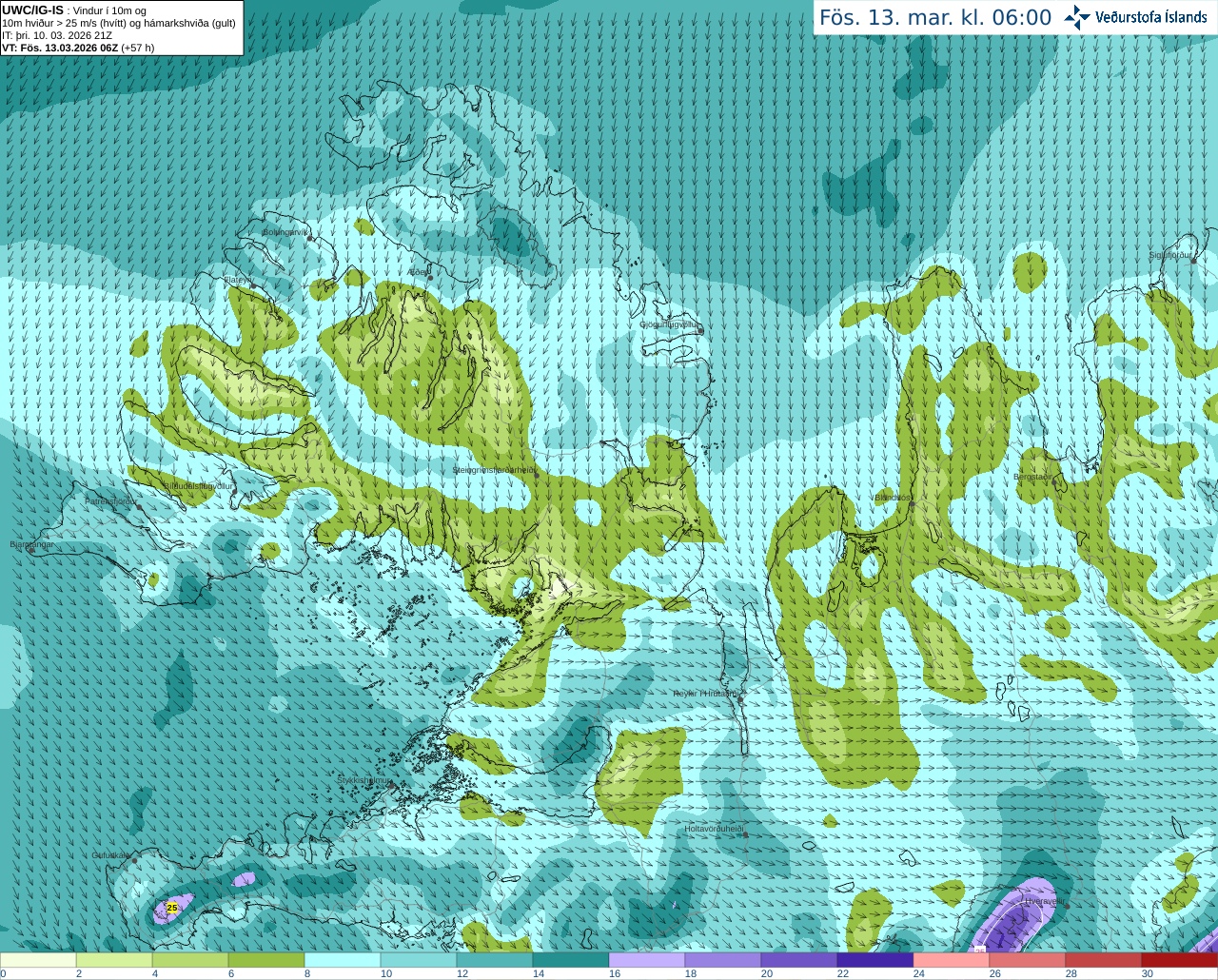Click the Blönduós station label
The image size is (1218, 980).
pos(892,498)
